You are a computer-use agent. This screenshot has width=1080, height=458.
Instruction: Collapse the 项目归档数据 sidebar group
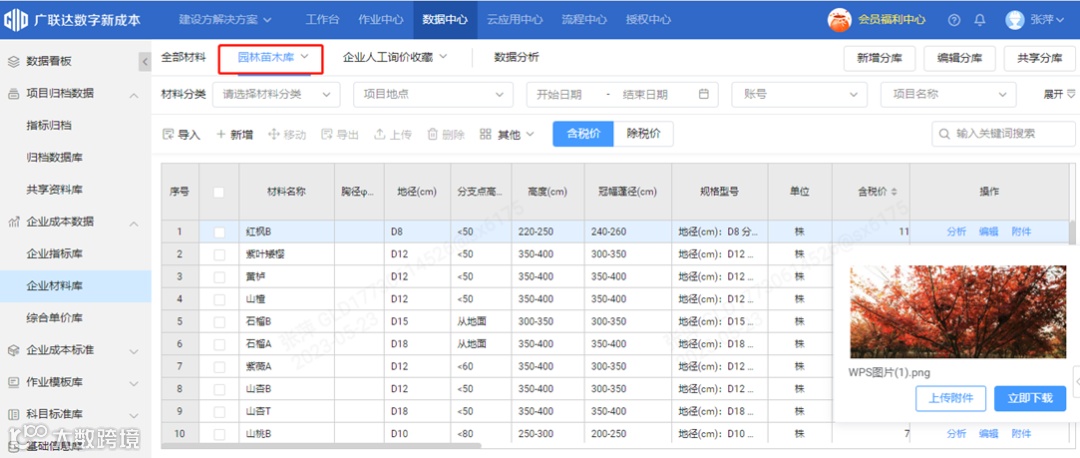click(x=134, y=94)
